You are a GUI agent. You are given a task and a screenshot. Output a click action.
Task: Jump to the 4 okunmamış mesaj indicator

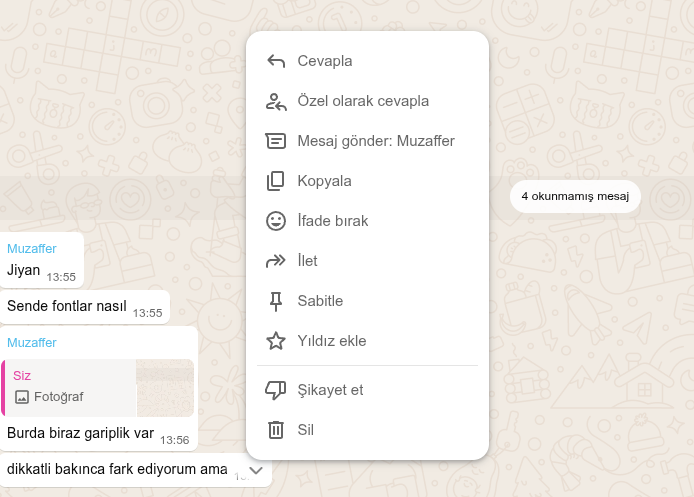(x=575, y=197)
